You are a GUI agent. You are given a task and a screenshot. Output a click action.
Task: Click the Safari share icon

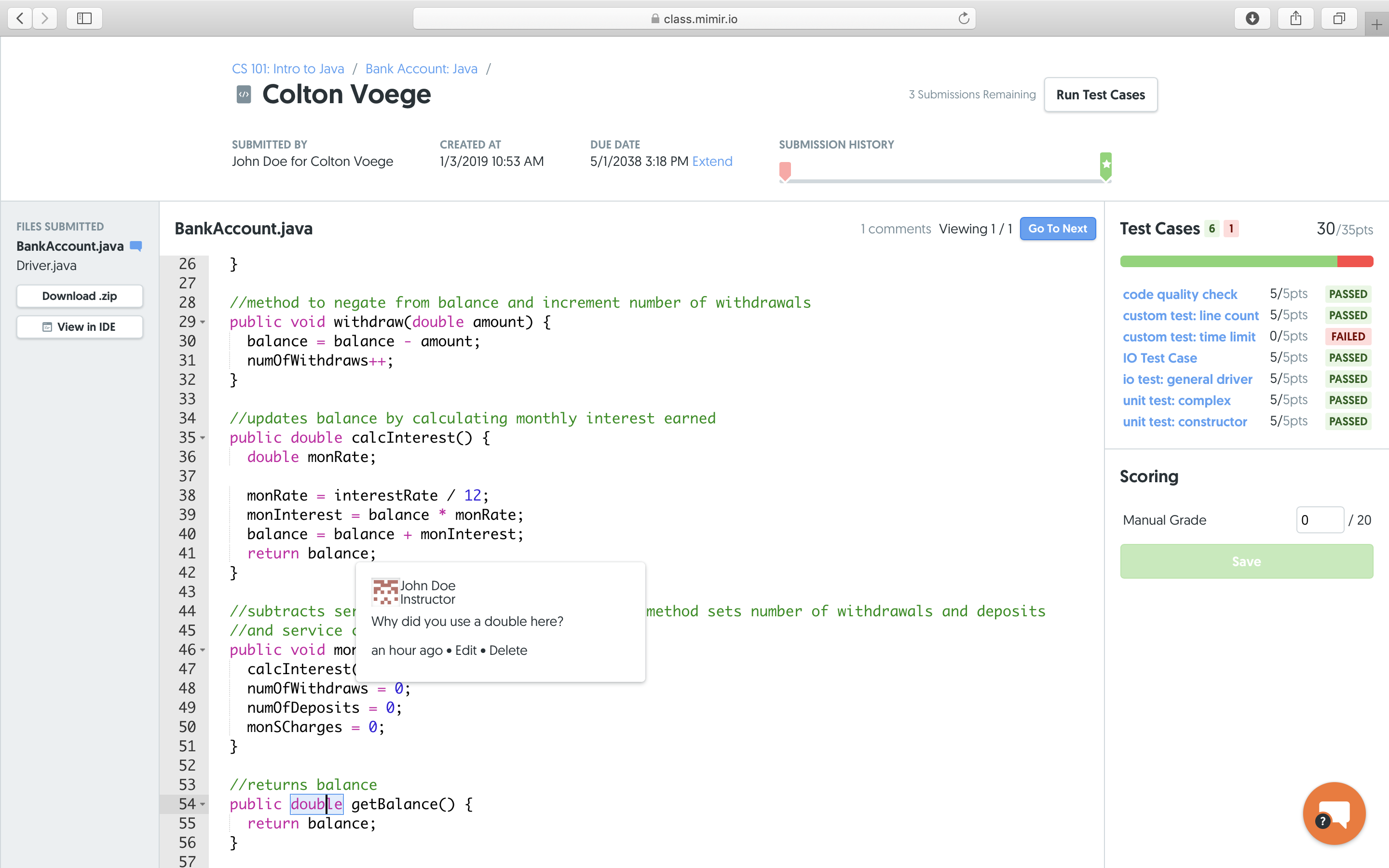tap(1295, 18)
